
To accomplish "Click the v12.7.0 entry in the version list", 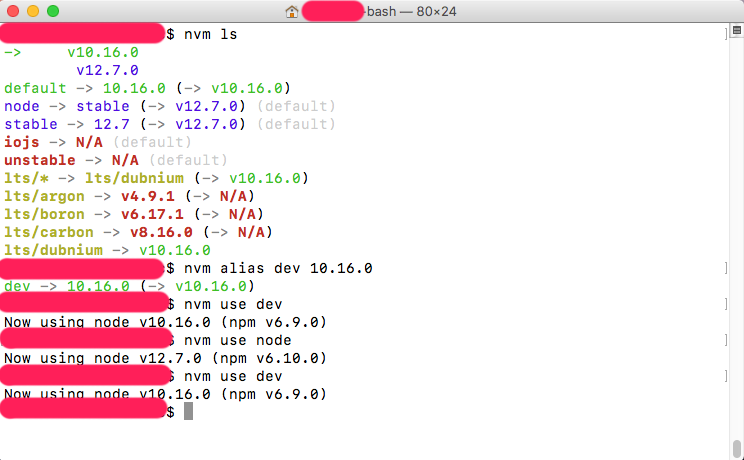I will [x=107, y=70].
